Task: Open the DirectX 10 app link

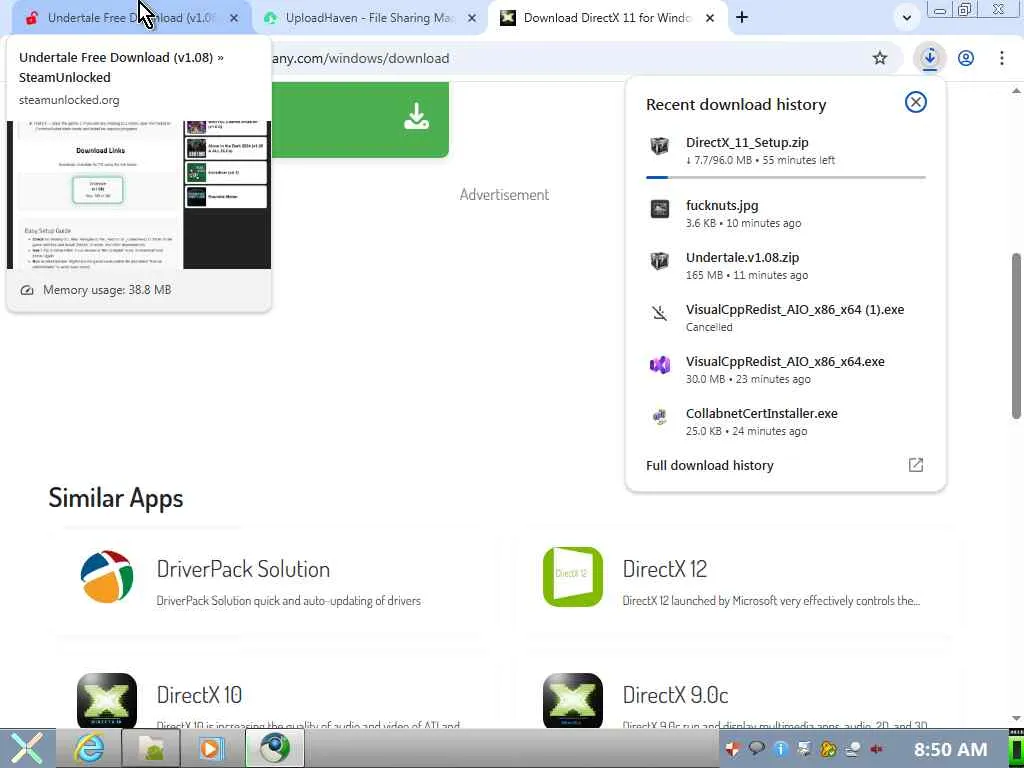Action: coord(199,695)
